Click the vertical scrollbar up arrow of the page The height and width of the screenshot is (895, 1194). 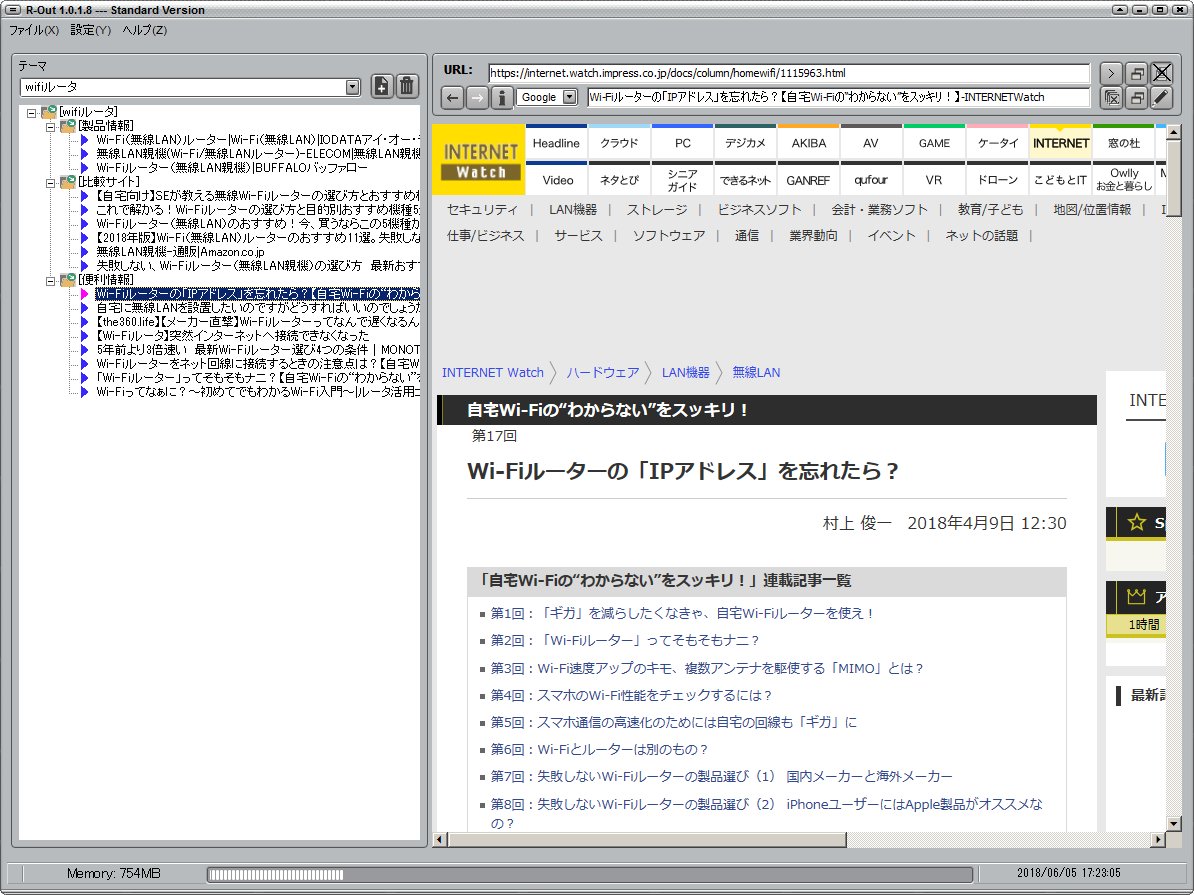[x=1173, y=132]
